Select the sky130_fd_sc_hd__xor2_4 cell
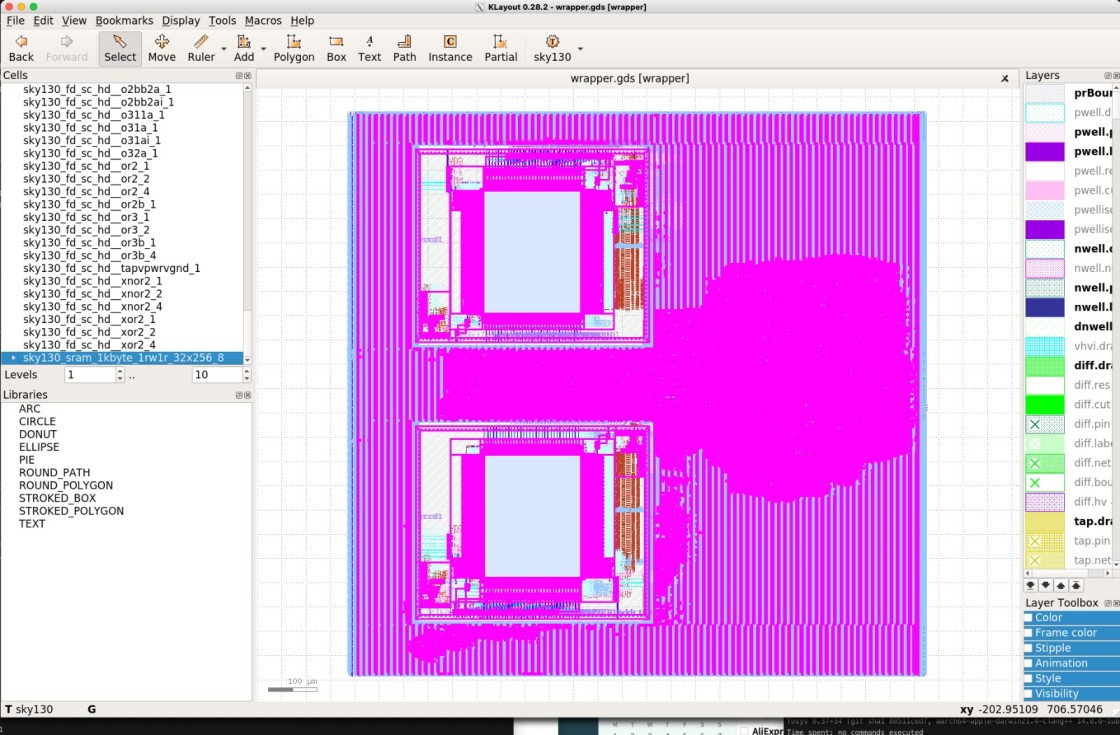 (89, 345)
